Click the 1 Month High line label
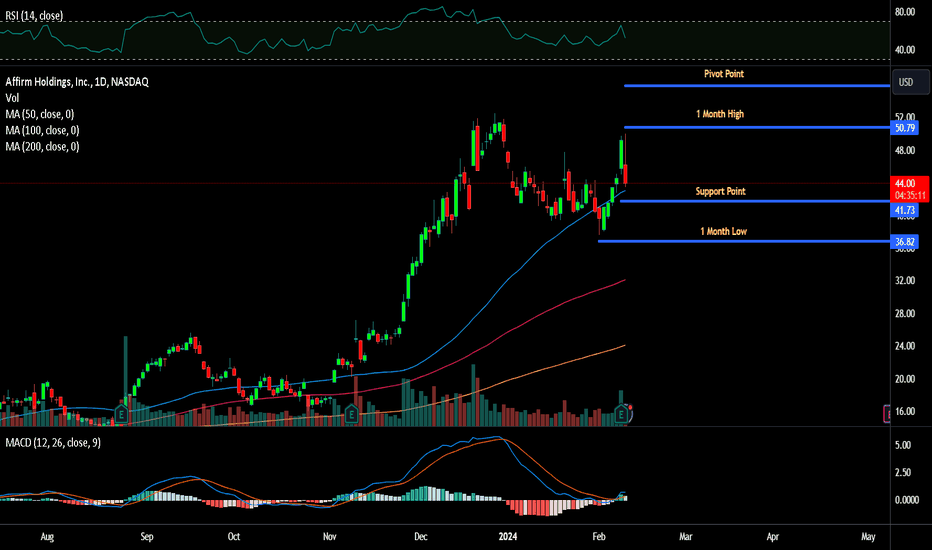This screenshot has width=932, height=550. coord(720,114)
